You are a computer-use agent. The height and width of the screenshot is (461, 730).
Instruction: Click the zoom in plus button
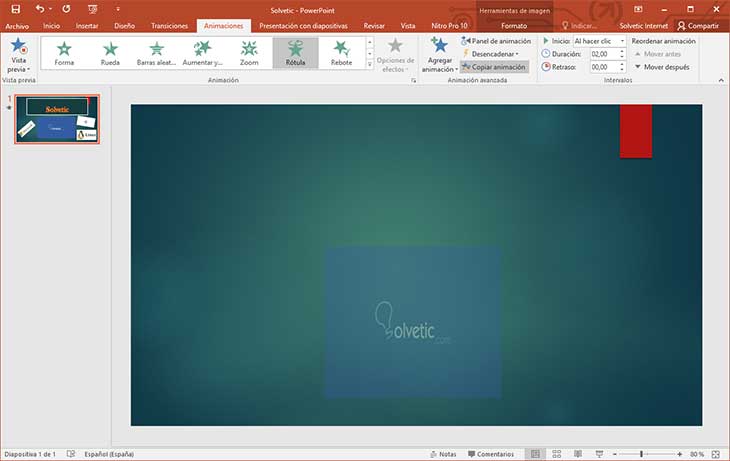click(680, 454)
